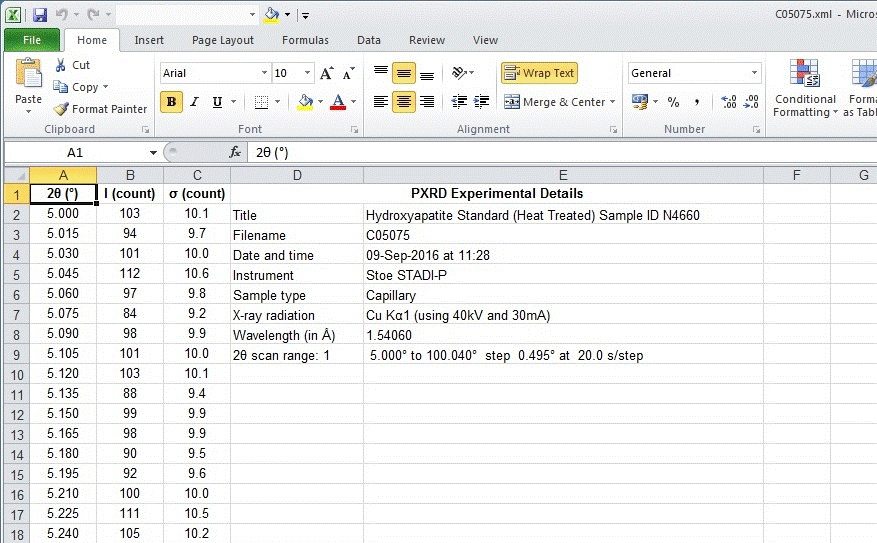Click the yellow fill bucket in quick access toolbar
The width and height of the screenshot is (877, 543).
tap(271, 15)
